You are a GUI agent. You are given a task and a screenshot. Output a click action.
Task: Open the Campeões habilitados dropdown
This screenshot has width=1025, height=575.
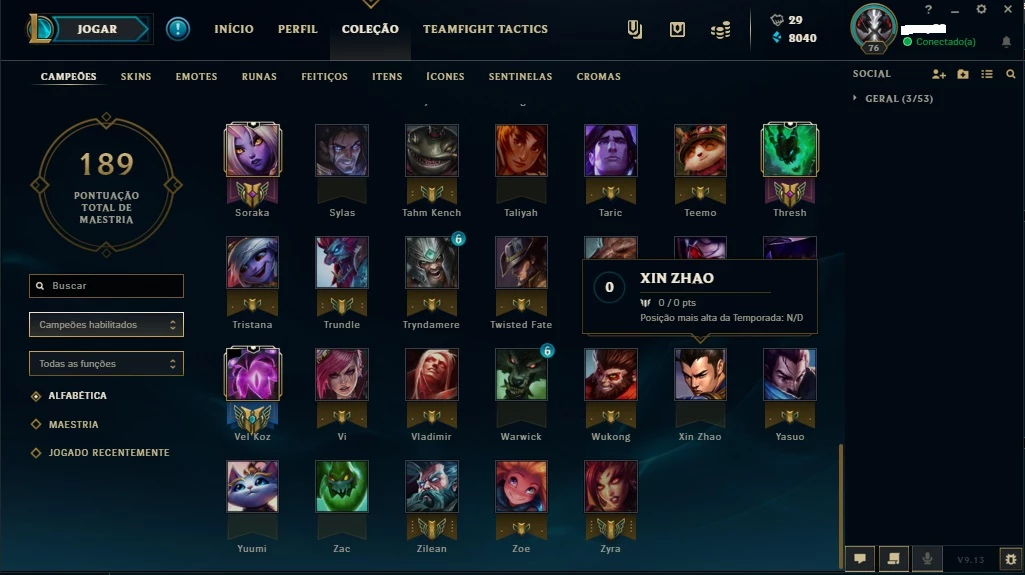pyautogui.click(x=107, y=325)
